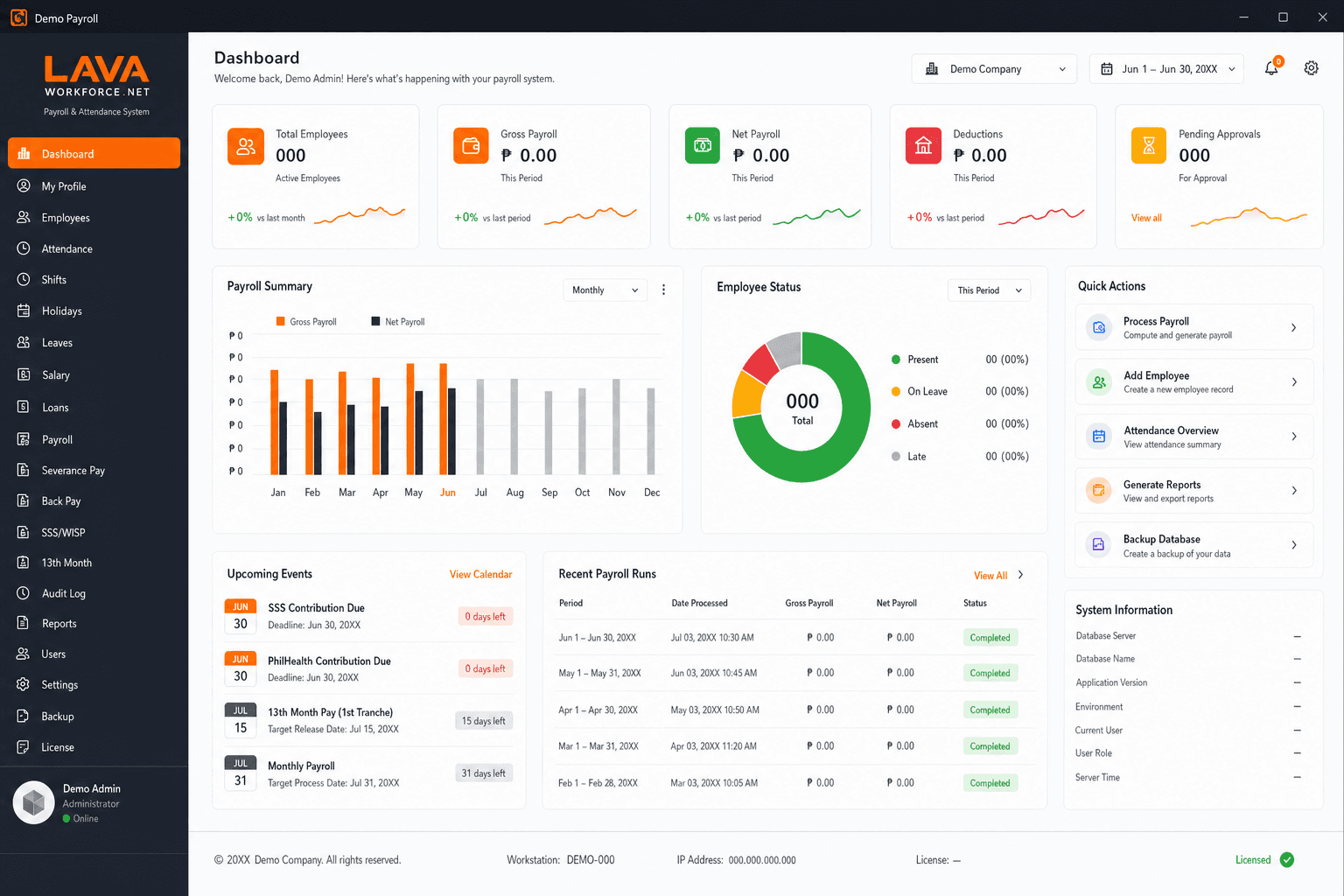
Task: Click 15 days left badge
Action: pyautogui.click(x=484, y=721)
